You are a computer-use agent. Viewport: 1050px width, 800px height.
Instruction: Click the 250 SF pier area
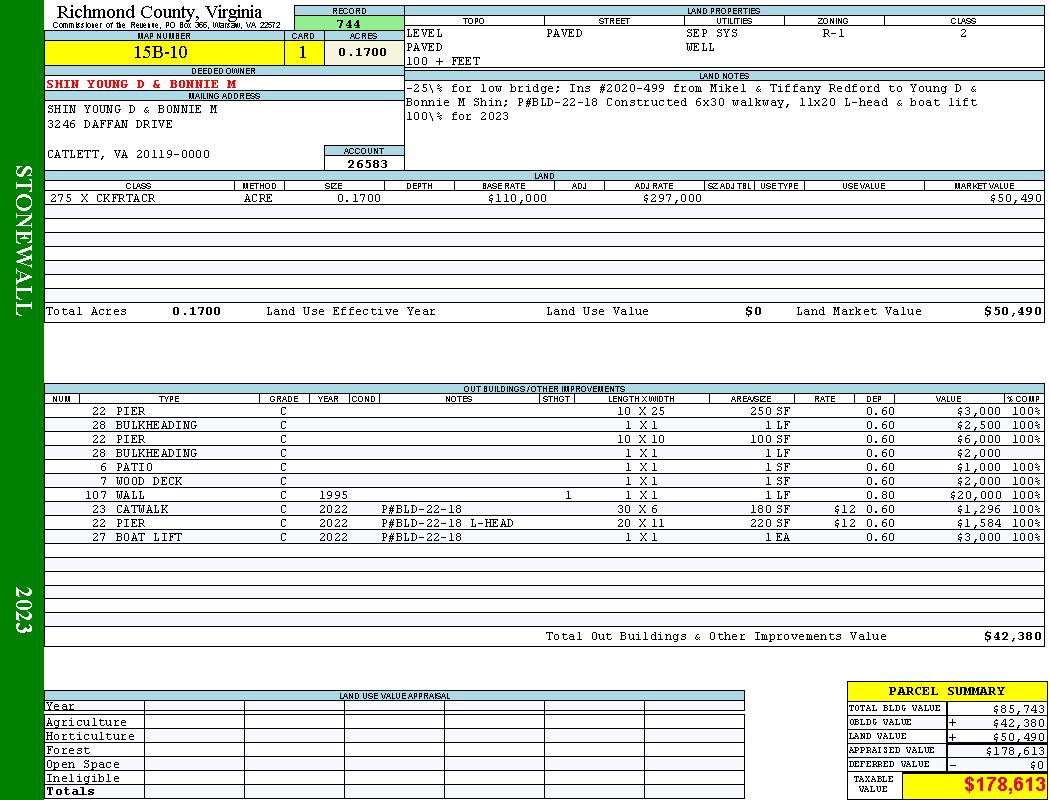[769, 411]
